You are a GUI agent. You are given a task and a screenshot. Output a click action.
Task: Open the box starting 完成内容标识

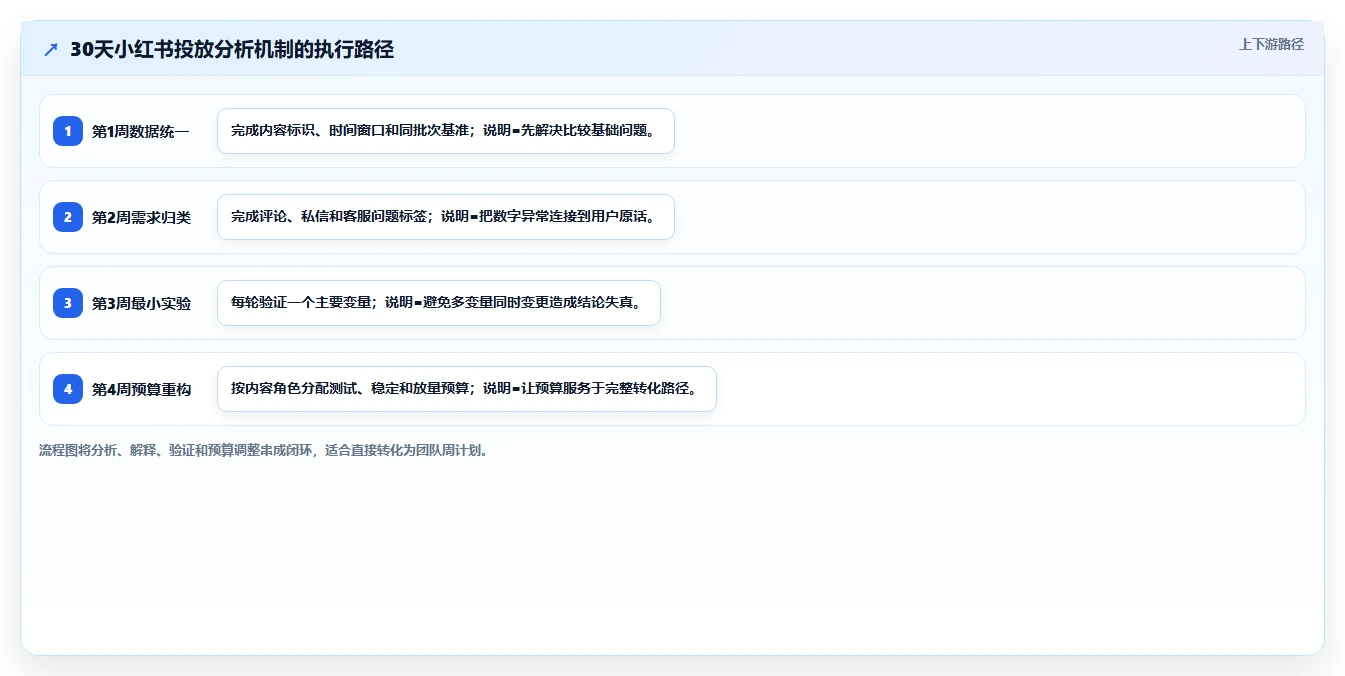(x=446, y=131)
